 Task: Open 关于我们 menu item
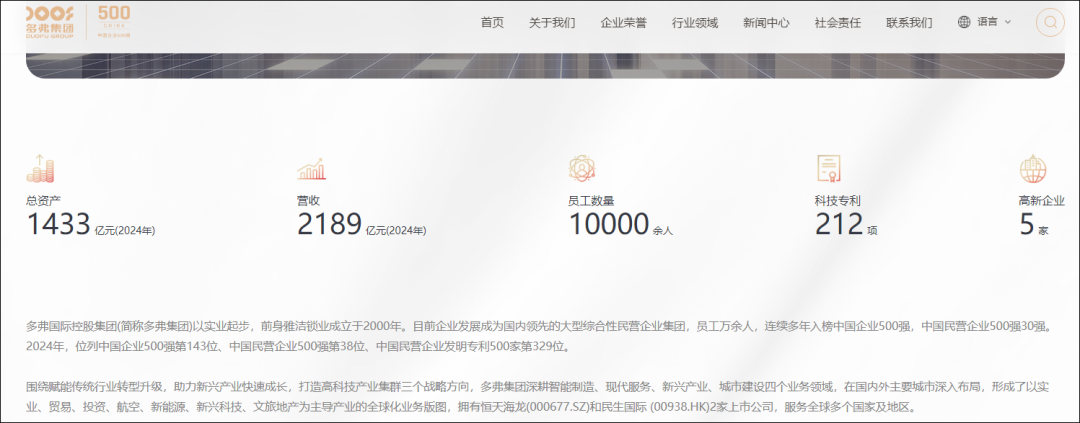[552, 23]
